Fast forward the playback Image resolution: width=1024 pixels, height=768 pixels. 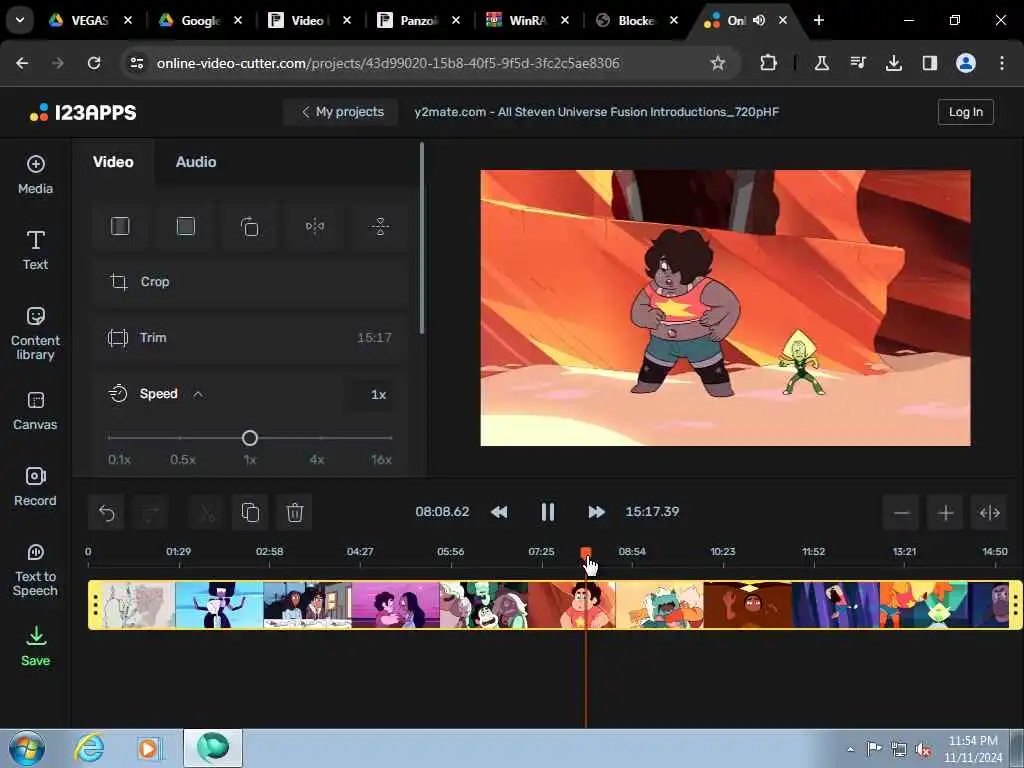point(596,512)
